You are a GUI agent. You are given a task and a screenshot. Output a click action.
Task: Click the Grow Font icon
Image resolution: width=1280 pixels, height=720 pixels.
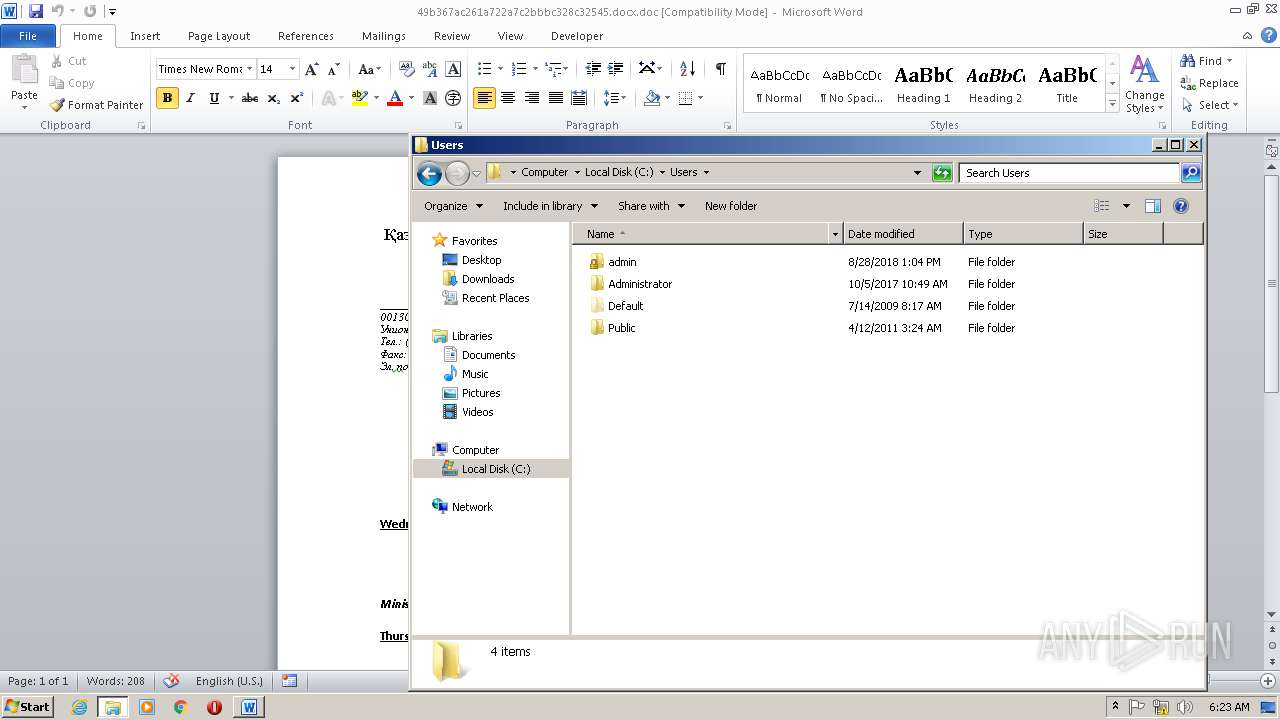point(312,69)
